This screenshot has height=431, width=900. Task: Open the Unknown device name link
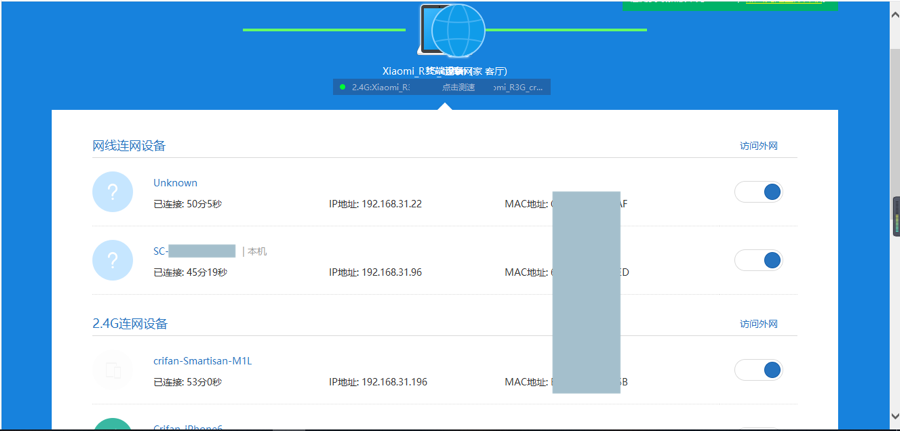[x=175, y=183]
